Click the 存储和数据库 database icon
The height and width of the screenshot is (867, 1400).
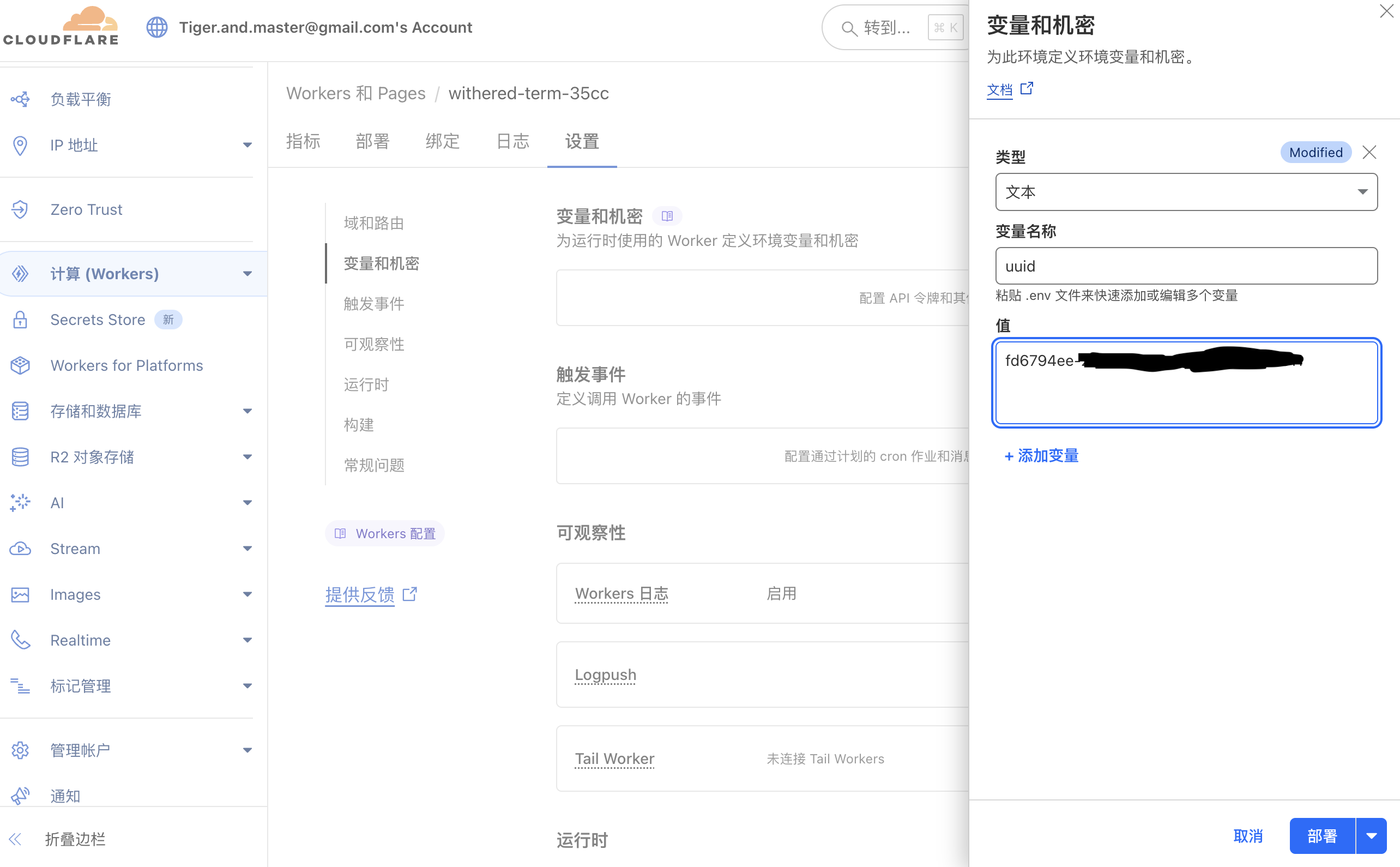tap(20, 411)
